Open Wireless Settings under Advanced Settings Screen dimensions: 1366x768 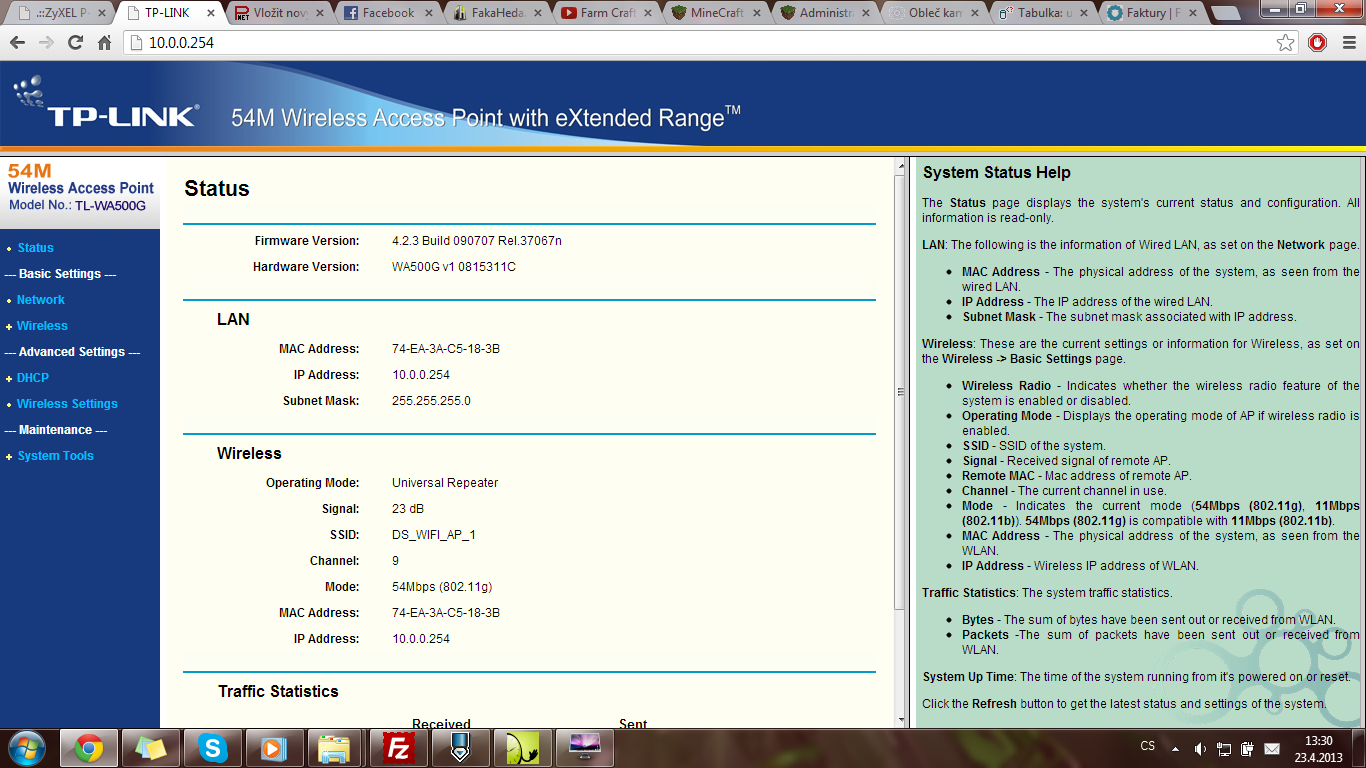(x=67, y=404)
